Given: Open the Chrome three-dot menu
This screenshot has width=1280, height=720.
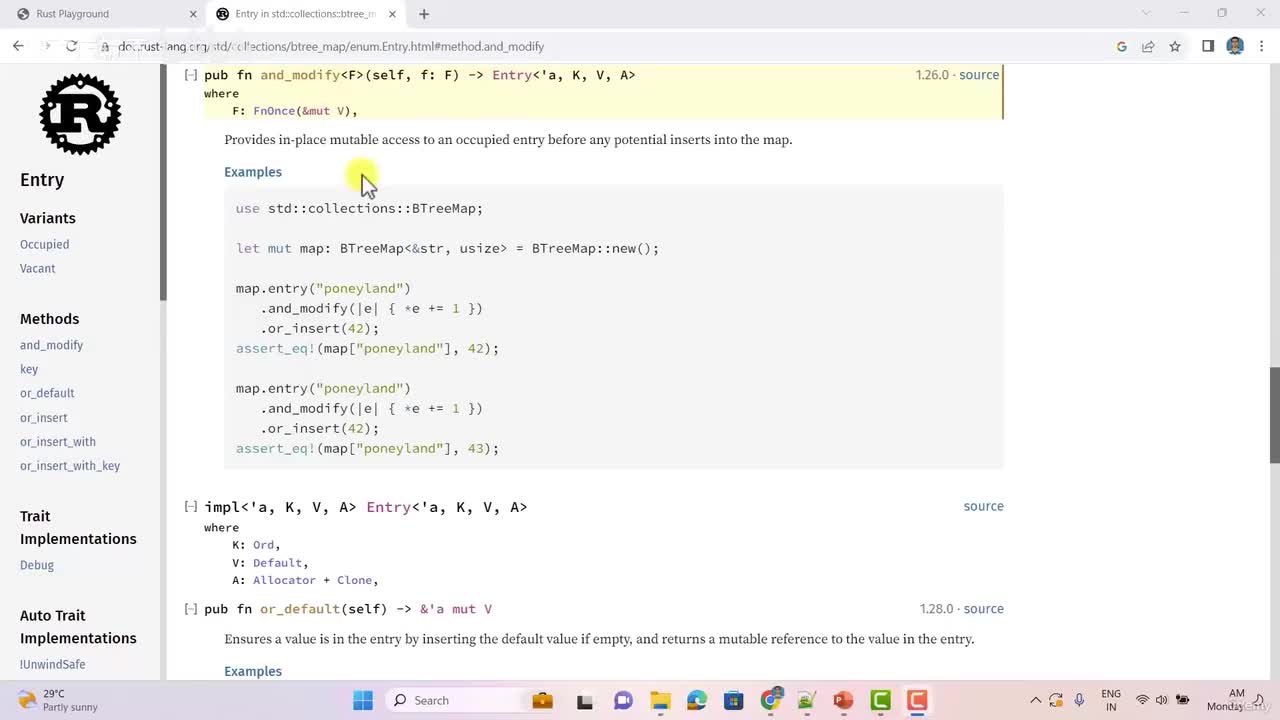Looking at the screenshot, I should click(x=1261, y=46).
